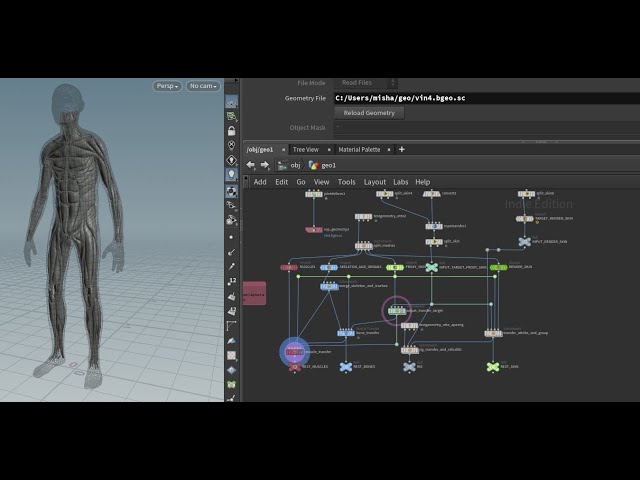Select the RIG null node
This screenshot has height=480, width=640.
(x=409, y=367)
